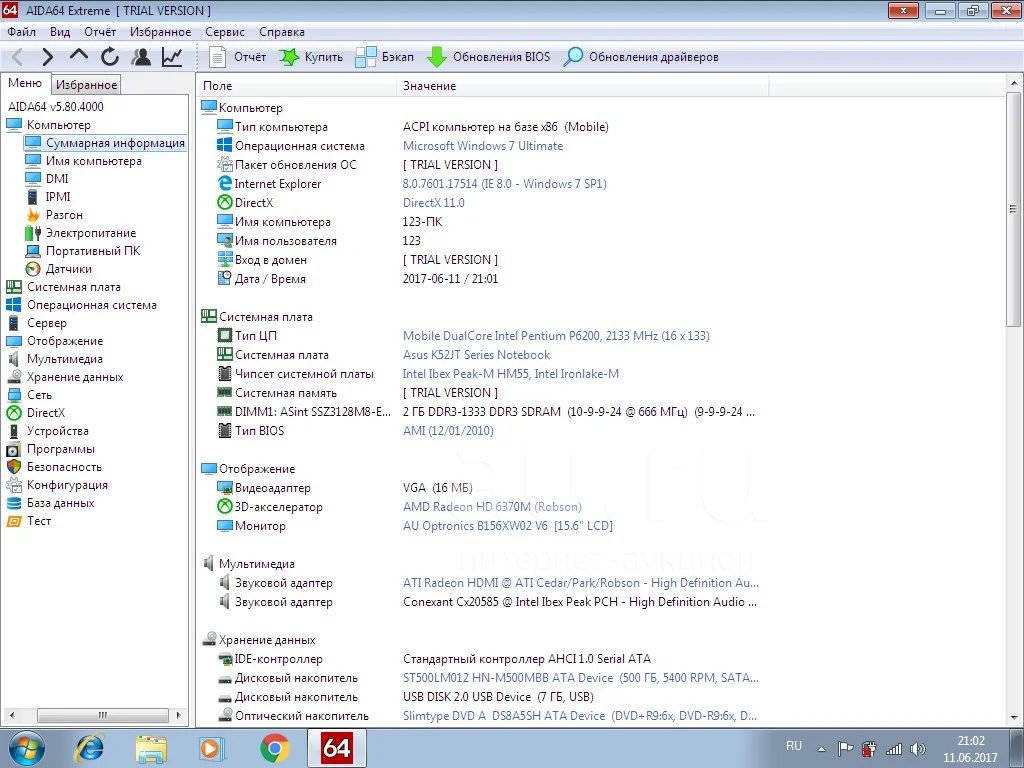Expand Операционная система in the sidebar tree
Image resolution: width=1024 pixels, height=768 pixels.
91,305
